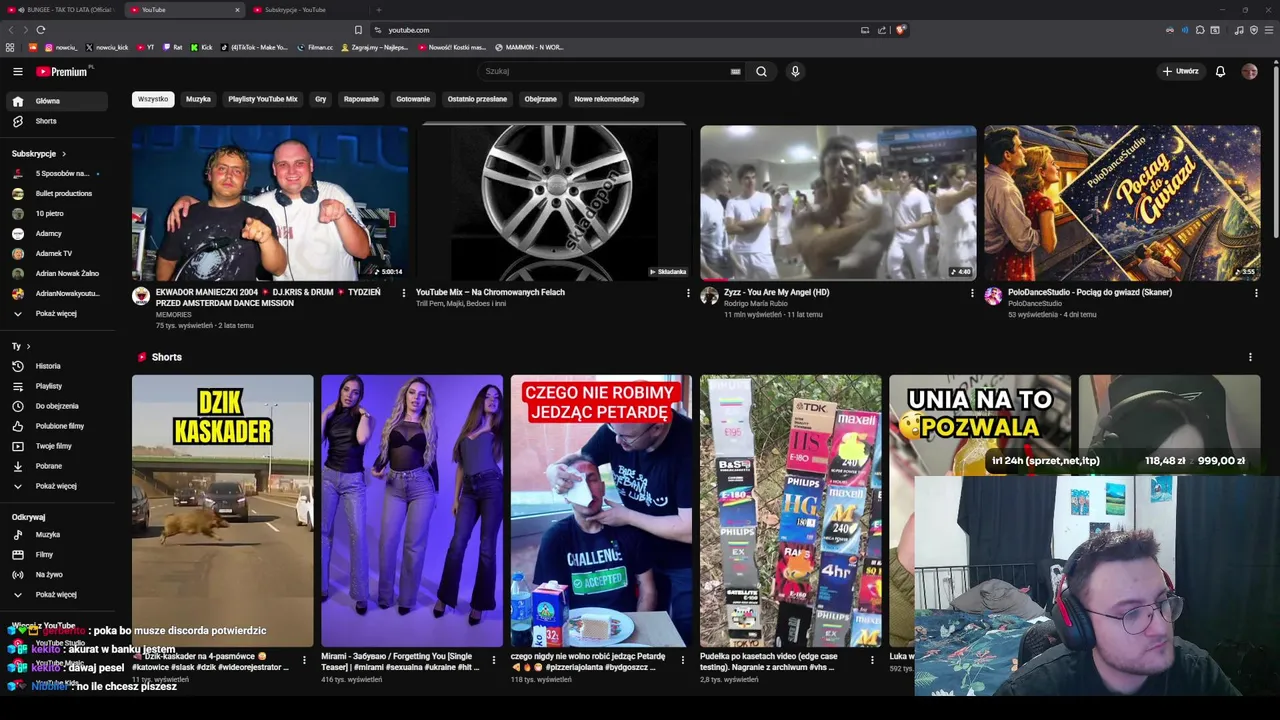Open the Subskrypcje section header
This screenshot has width=1280, height=720.
pos(39,154)
